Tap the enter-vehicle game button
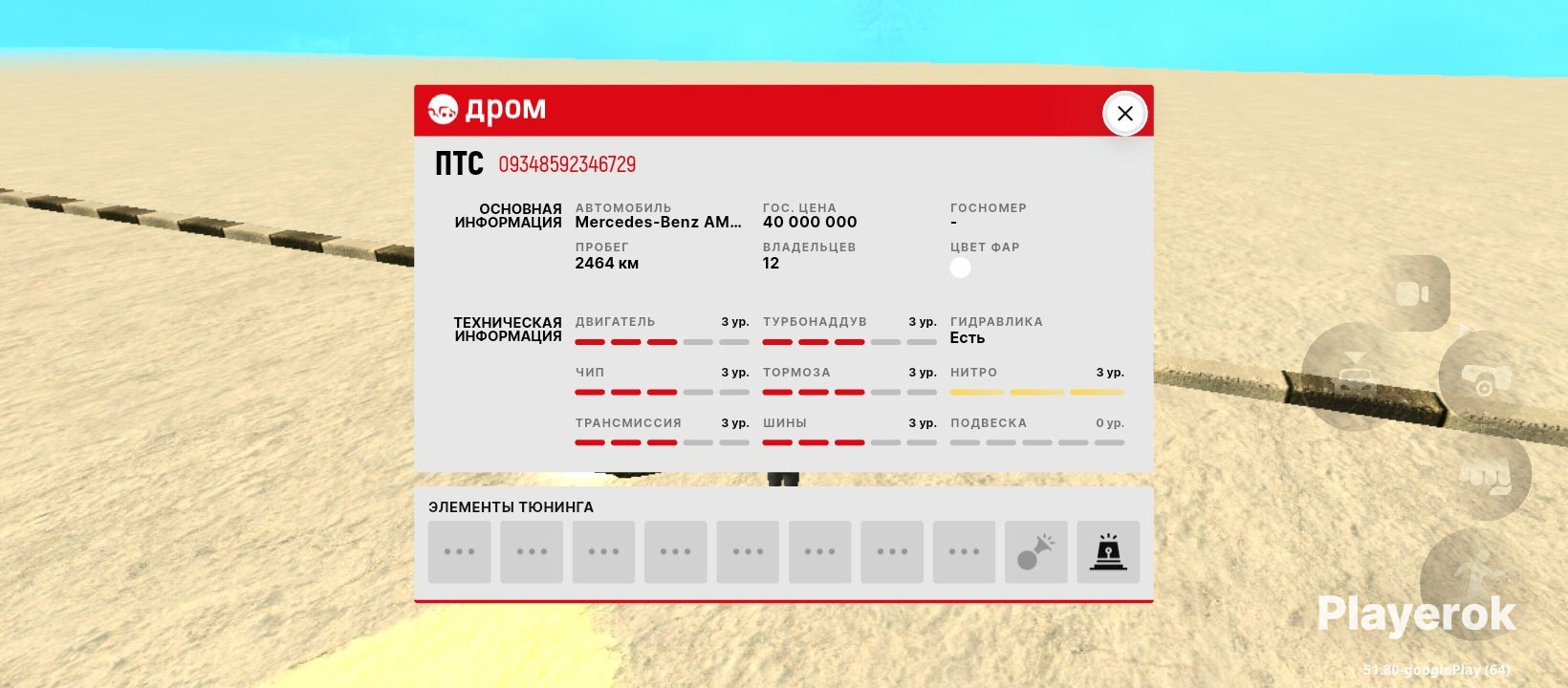Screen dimensions: 1568x688 [x=1354, y=376]
